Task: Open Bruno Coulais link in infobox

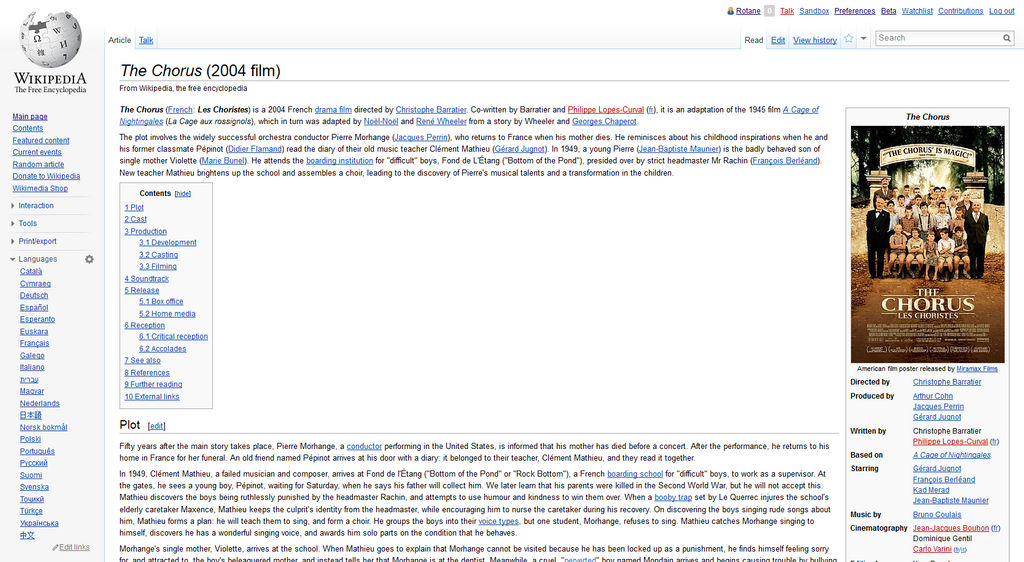Action: 937,515
